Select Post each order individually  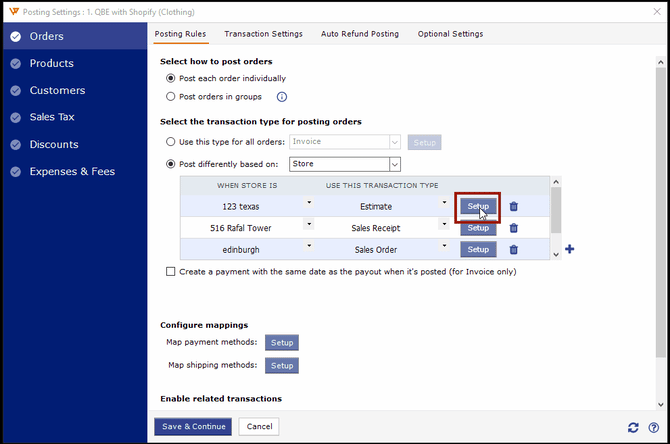coord(170,78)
